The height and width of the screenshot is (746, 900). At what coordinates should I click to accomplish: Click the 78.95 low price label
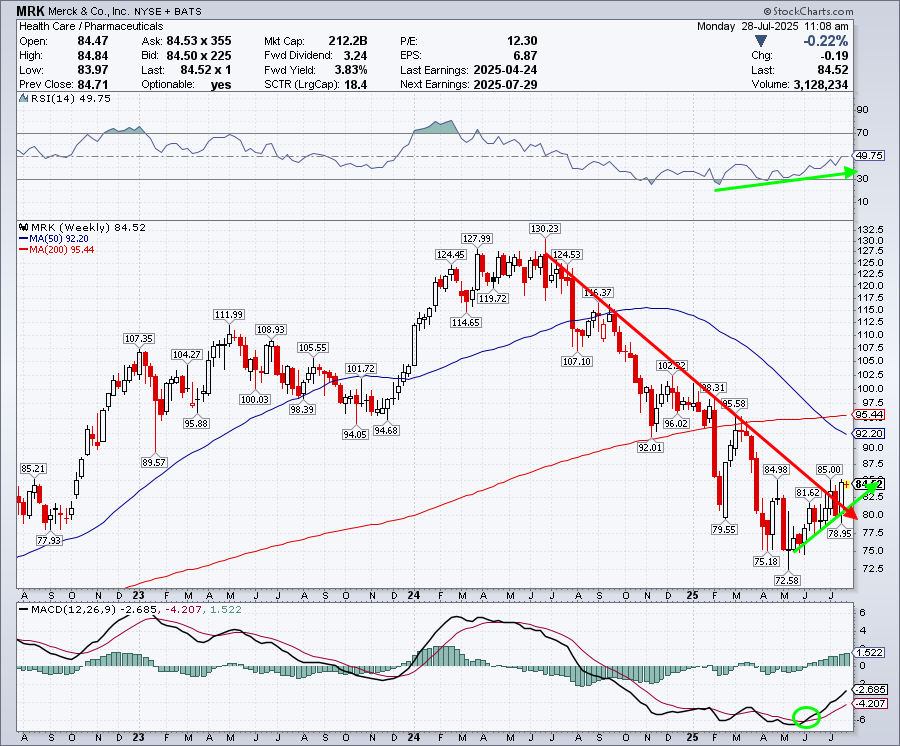[x=840, y=534]
